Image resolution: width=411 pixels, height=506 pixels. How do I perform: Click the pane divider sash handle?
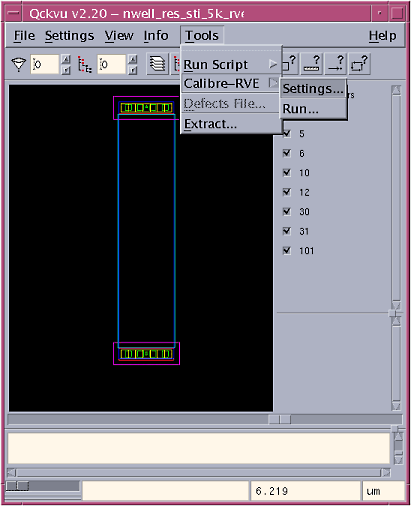(393, 313)
